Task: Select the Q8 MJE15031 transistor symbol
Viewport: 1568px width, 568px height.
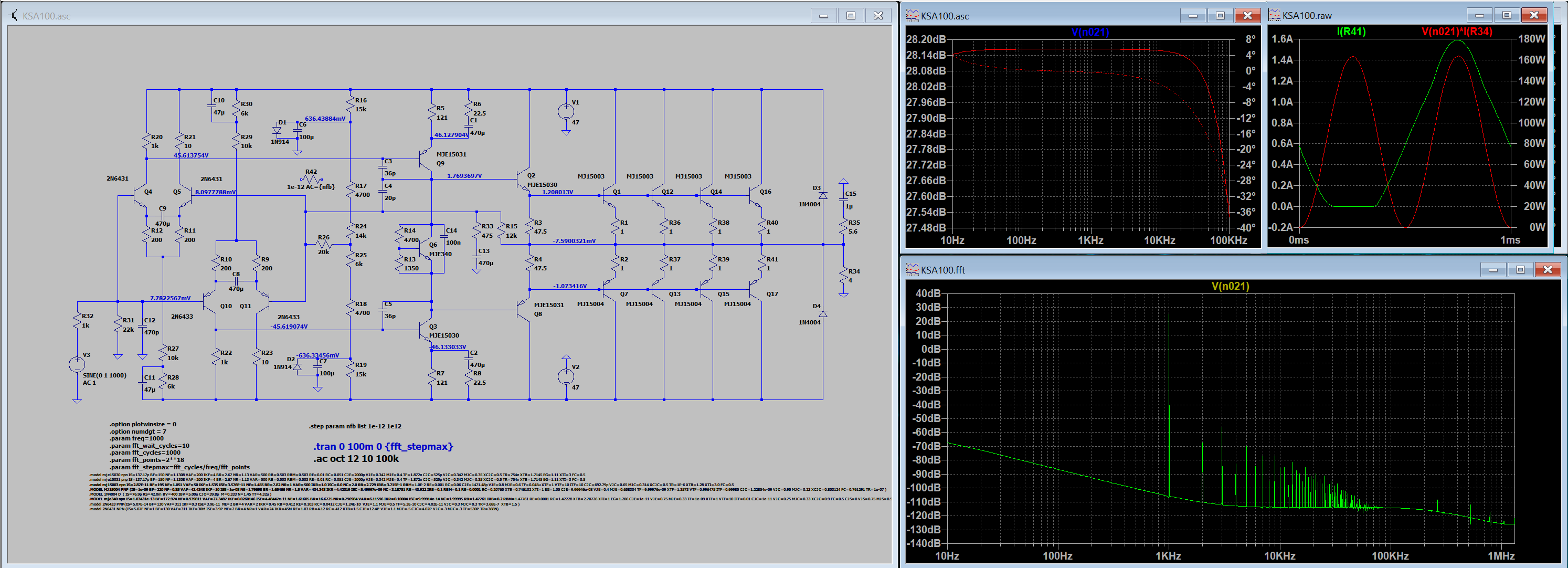Action: coord(523,310)
